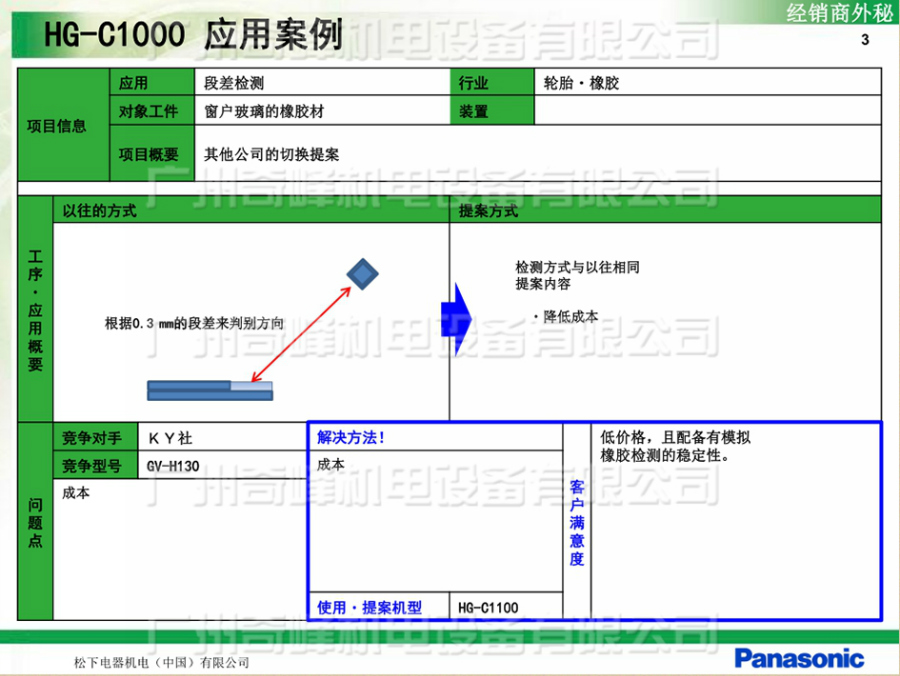Viewport: 900px width, 676px height.
Task: Click the 经销商外秘 label at top right
Action: point(838,13)
